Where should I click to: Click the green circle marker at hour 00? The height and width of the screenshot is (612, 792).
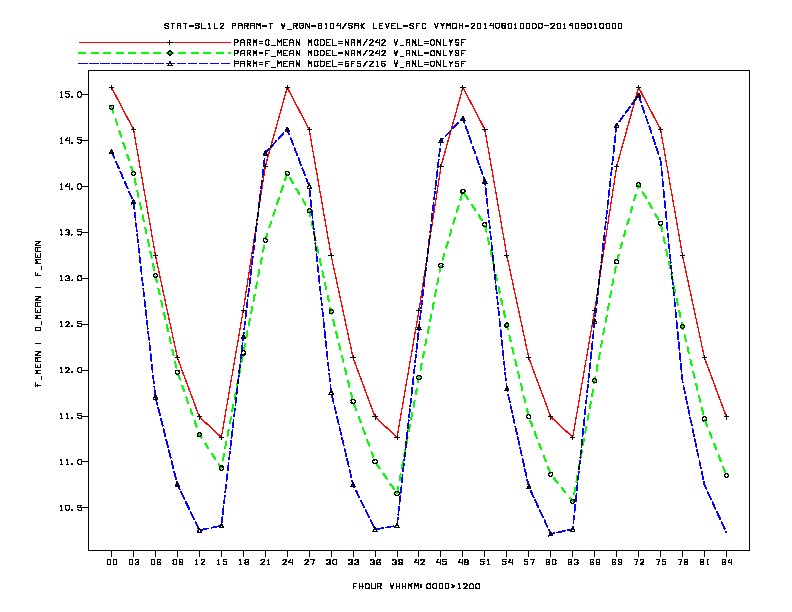112,108
